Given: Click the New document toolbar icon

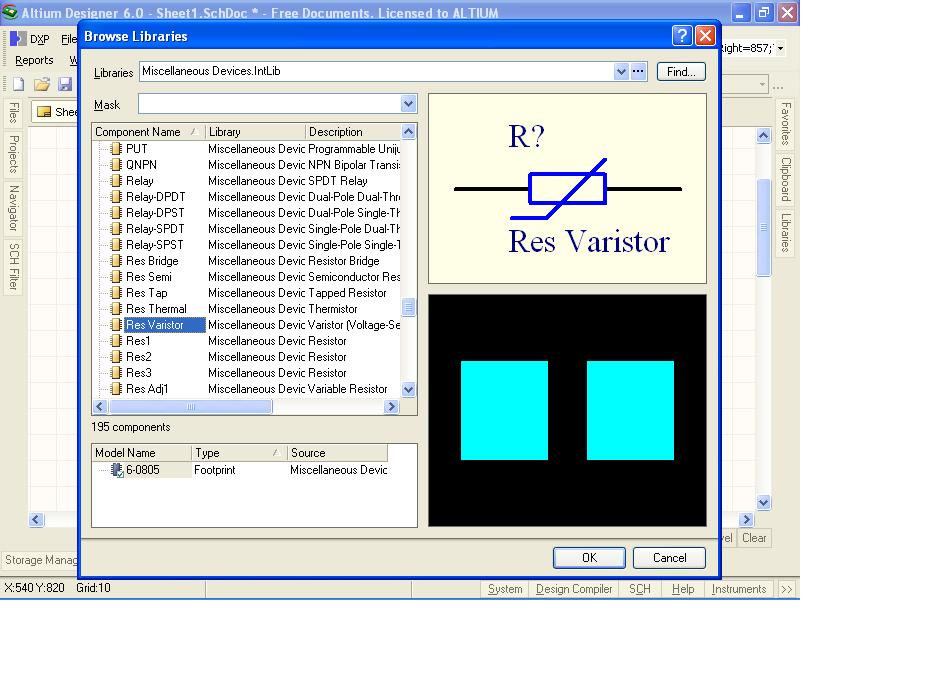Looking at the screenshot, I should (18, 84).
